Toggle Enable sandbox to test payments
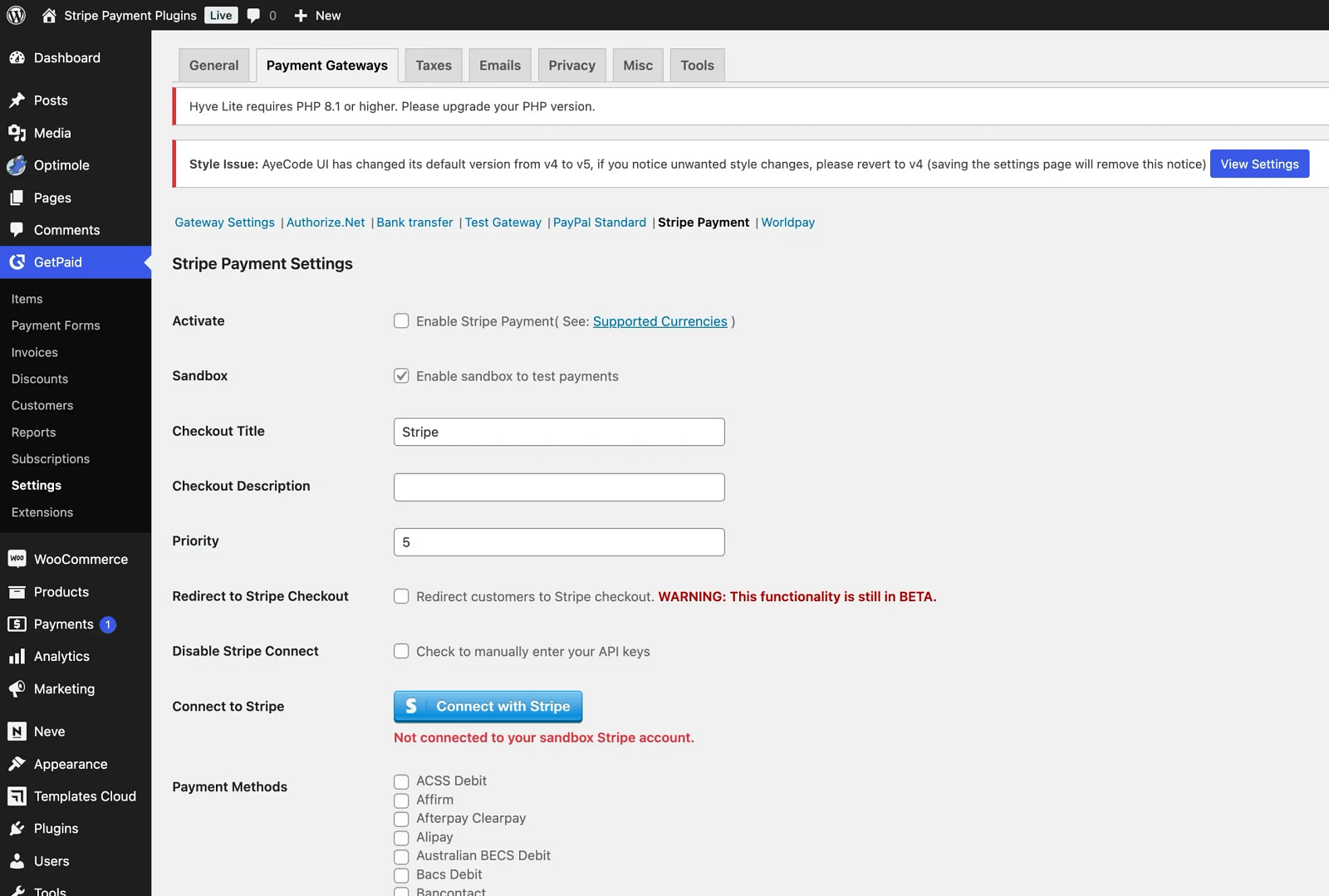1329x896 pixels. pyautogui.click(x=401, y=375)
